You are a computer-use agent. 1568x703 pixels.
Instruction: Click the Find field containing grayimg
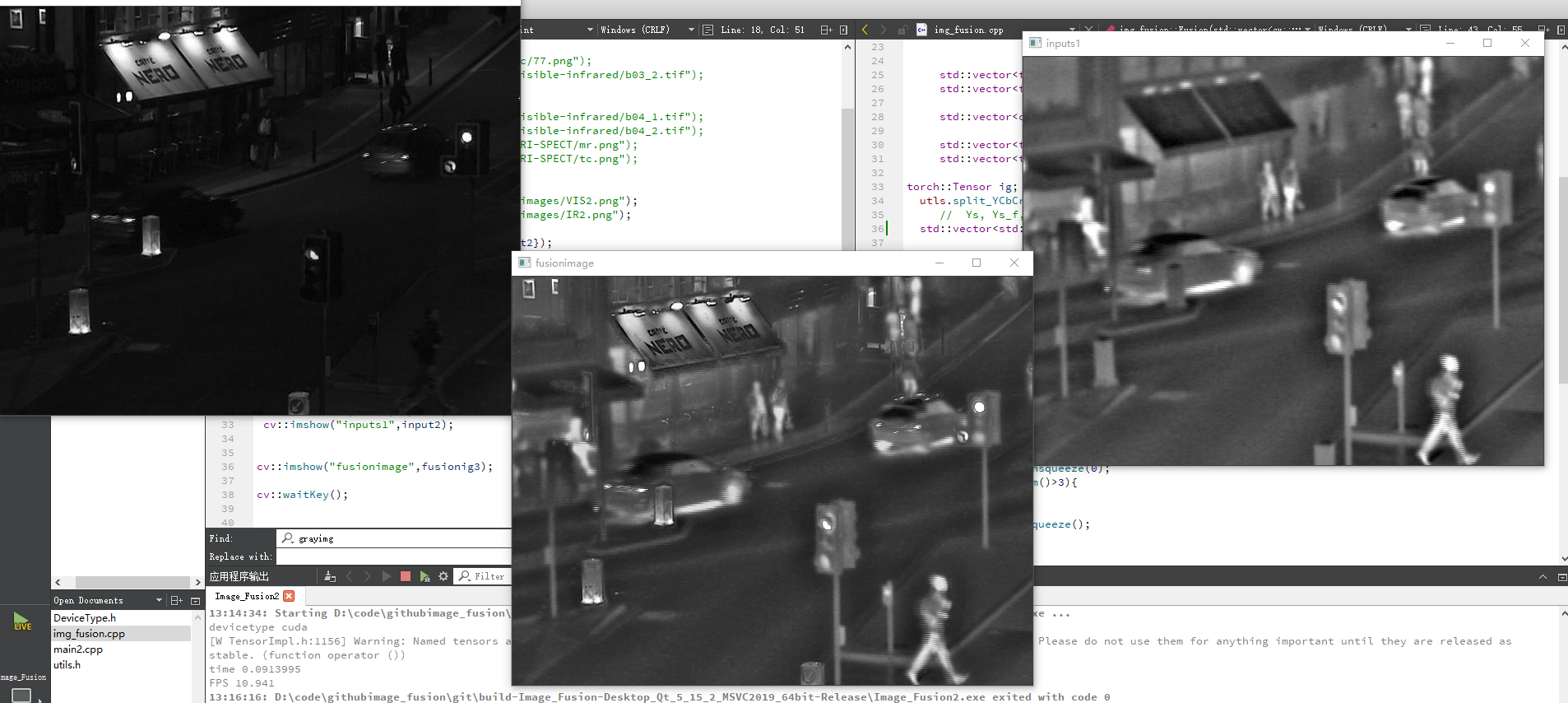pyautogui.click(x=395, y=538)
